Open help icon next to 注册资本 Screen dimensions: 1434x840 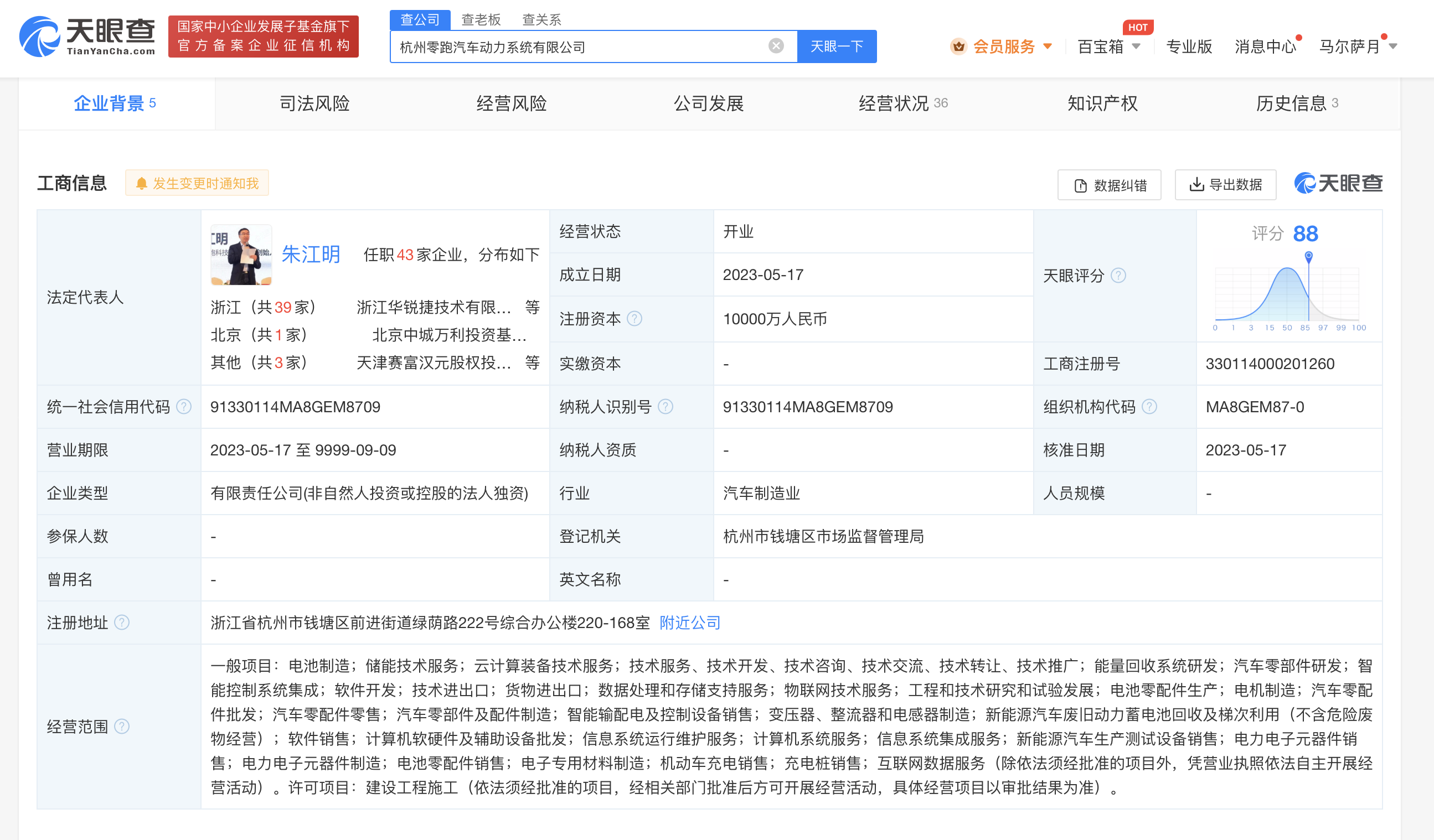[x=635, y=319]
